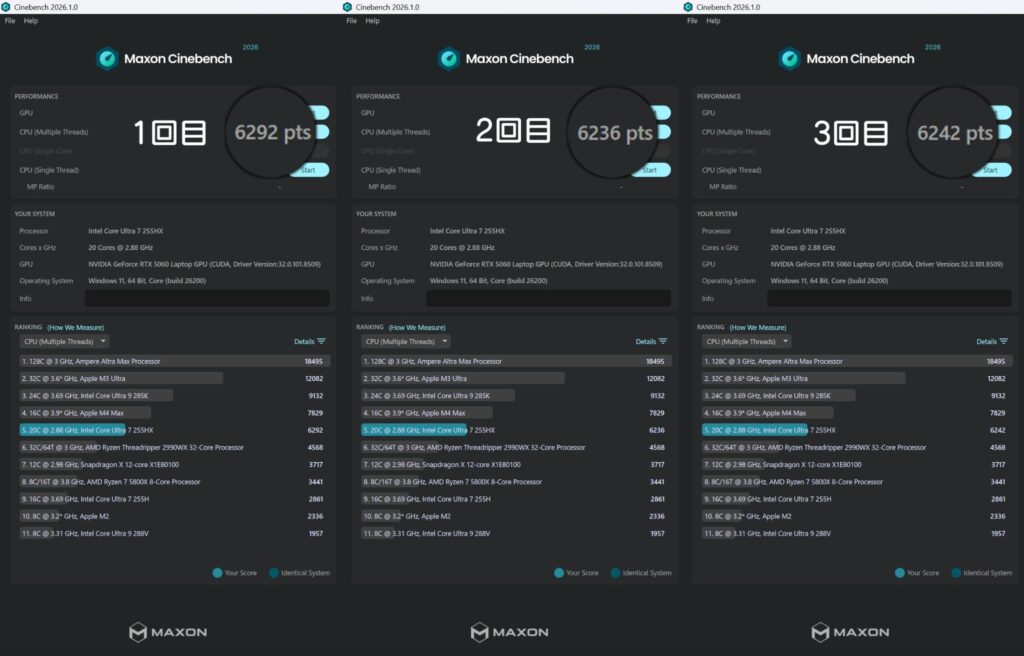Select Snapdragon X 12-core row in 6292 pts window
The width and height of the screenshot is (1024, 656).
point(174,465)
